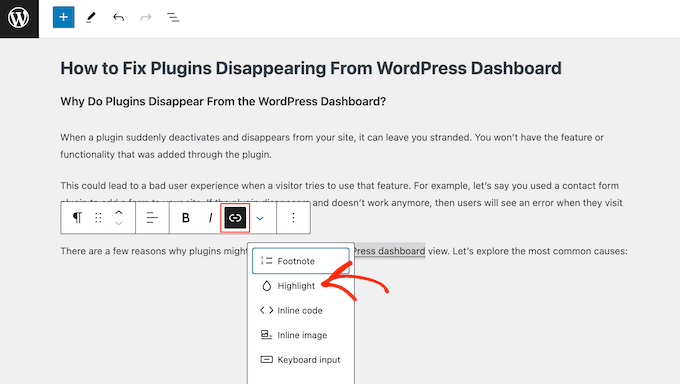
Task: Move block down with the arrow
Action: coord(119,223)
